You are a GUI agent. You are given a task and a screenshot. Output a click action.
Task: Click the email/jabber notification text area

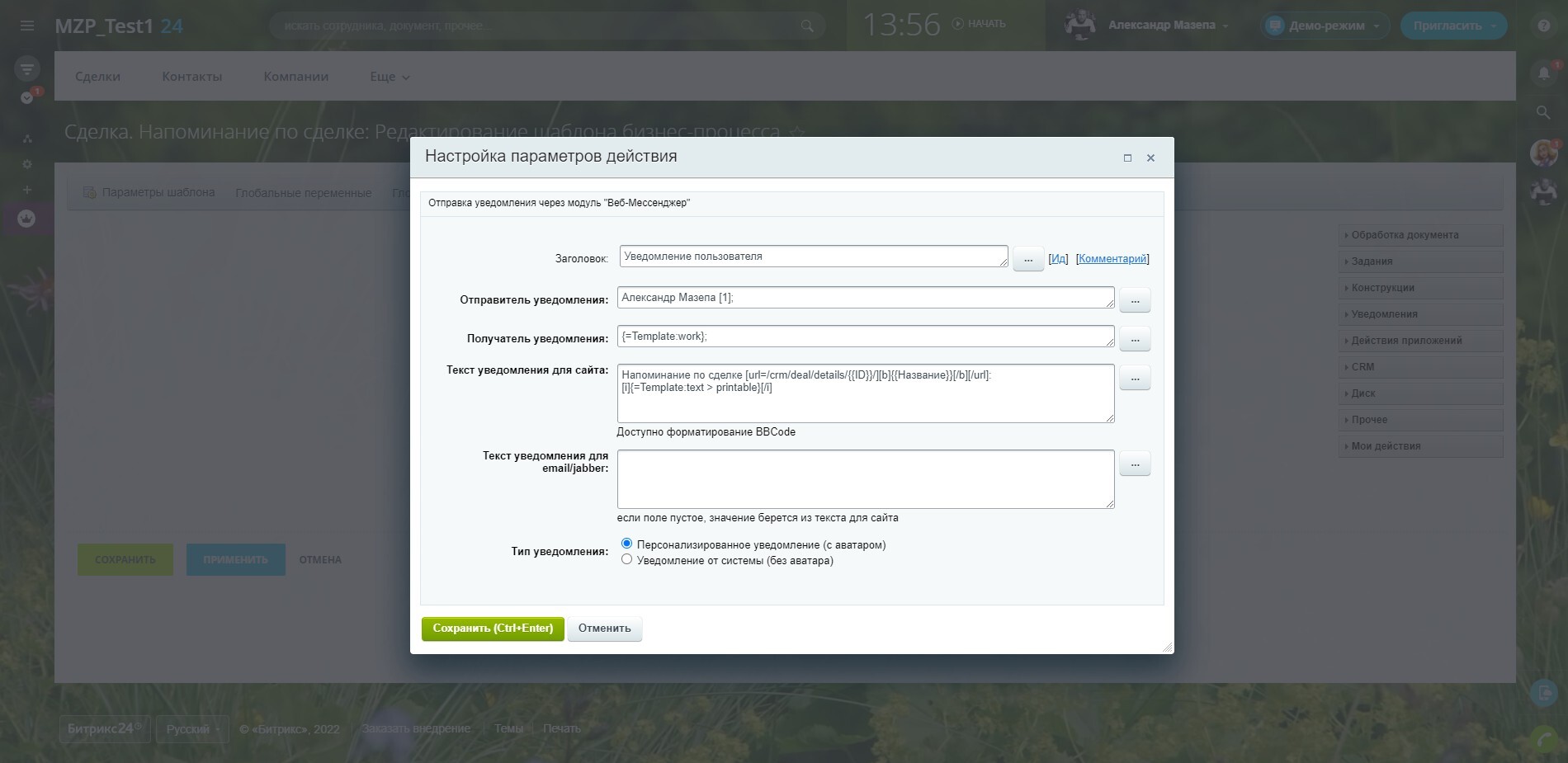(865, 478)
